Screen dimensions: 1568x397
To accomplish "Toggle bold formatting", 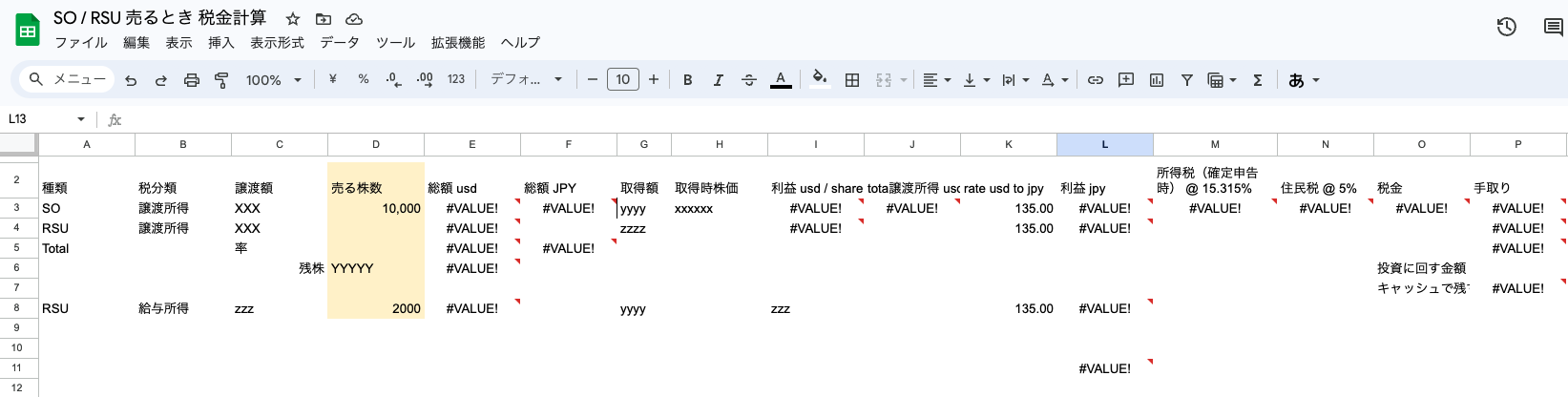I will (x=687, y=80).
